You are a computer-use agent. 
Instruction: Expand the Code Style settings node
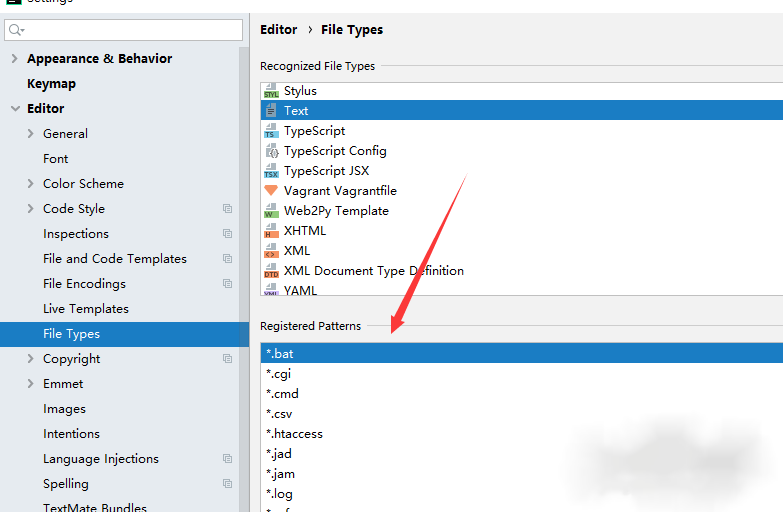31,209
